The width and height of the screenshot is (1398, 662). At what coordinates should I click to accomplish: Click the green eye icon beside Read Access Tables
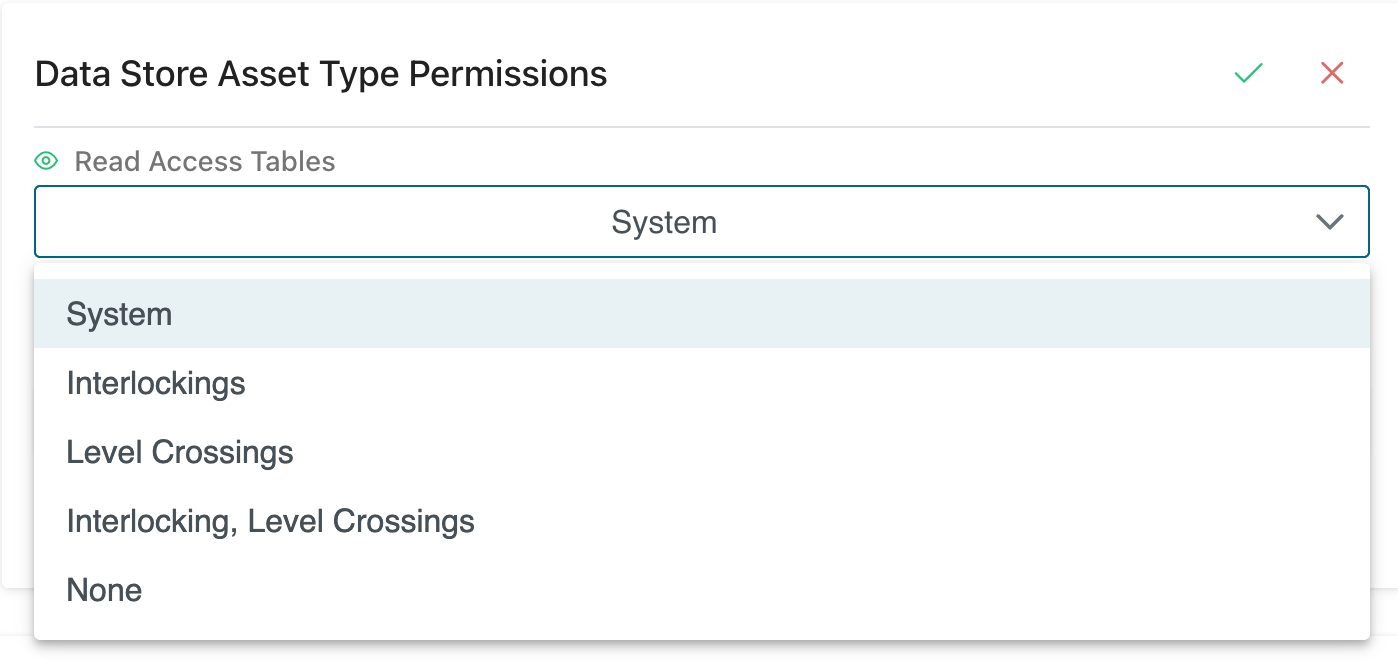[46, 161]
